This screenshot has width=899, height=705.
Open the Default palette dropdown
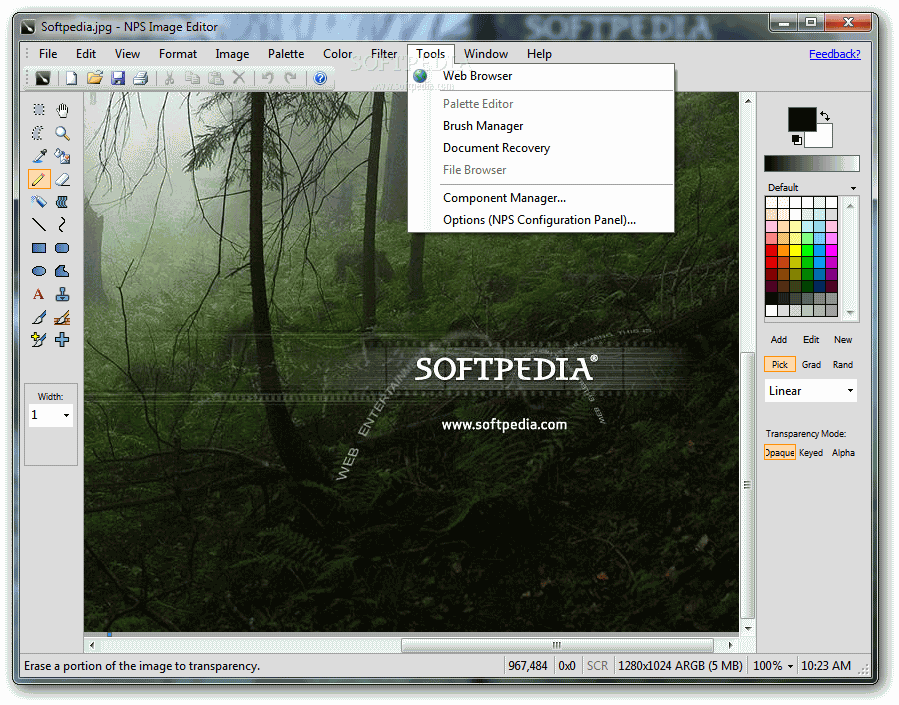(853, 188)
